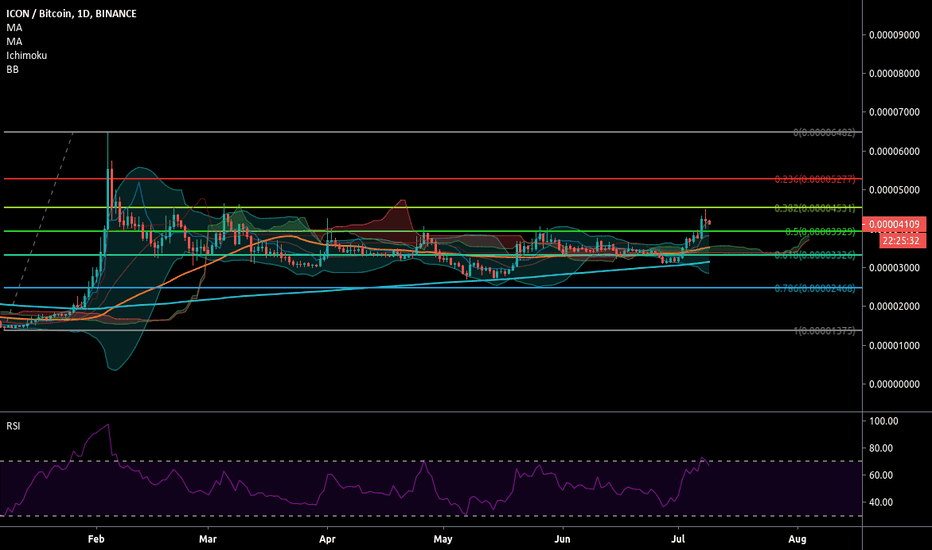Click the RSI 80.00 scale value

point(881,448)
